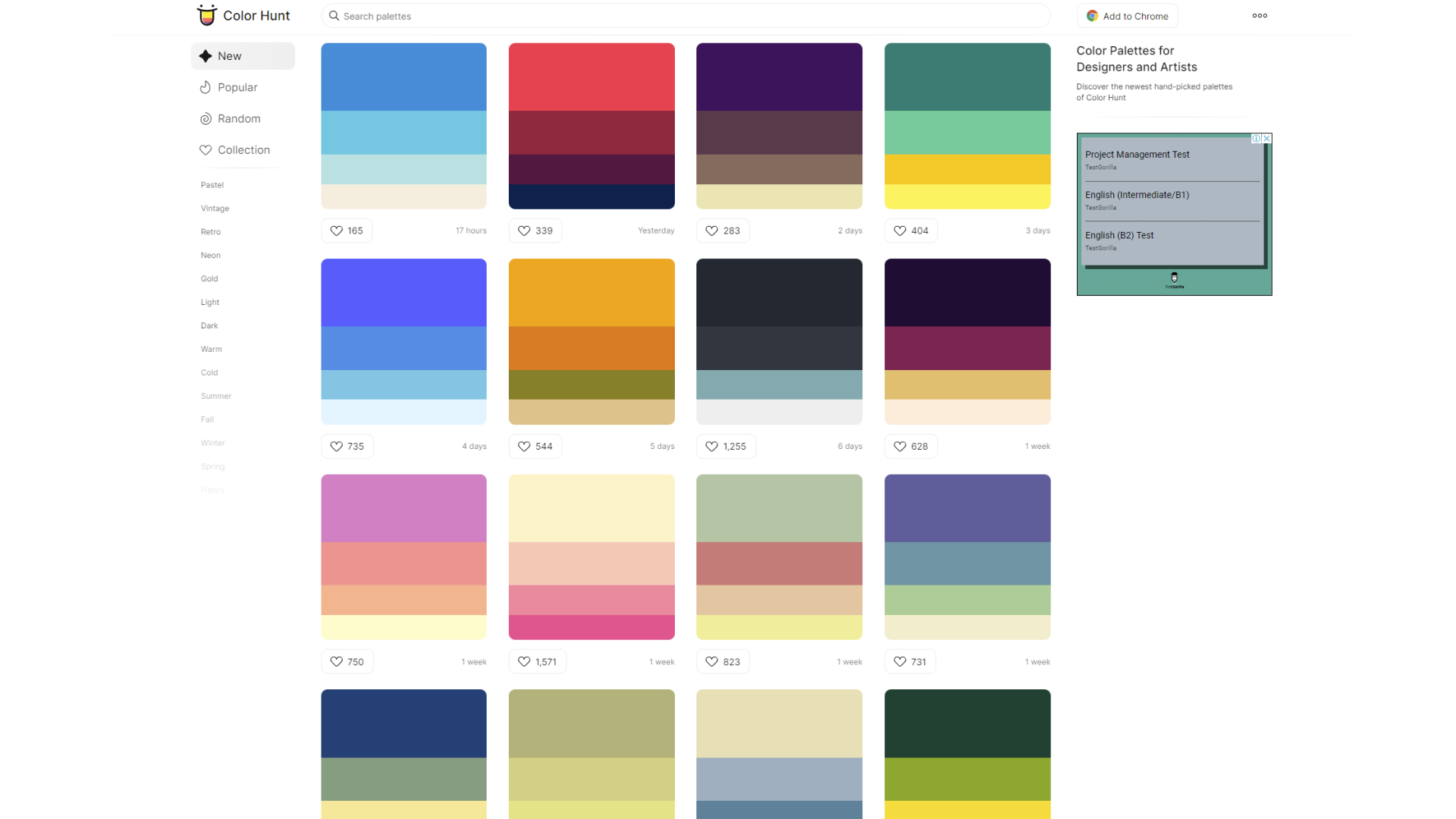Filter palettes by Vintage tag

coord(215,209)
